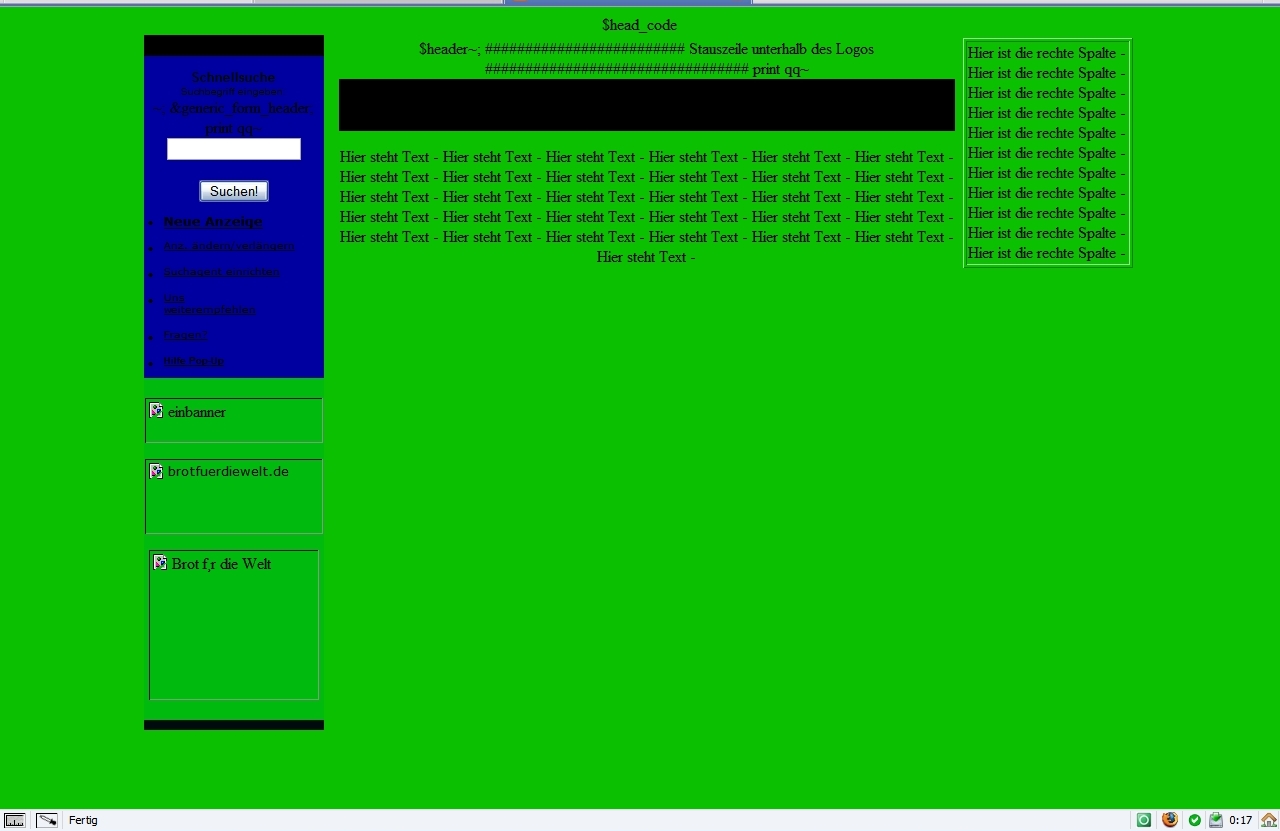The width and height of the screenshot is (1280, 831).
Task: Follow the Suchagent einrichten link
Action: [221, 272]
